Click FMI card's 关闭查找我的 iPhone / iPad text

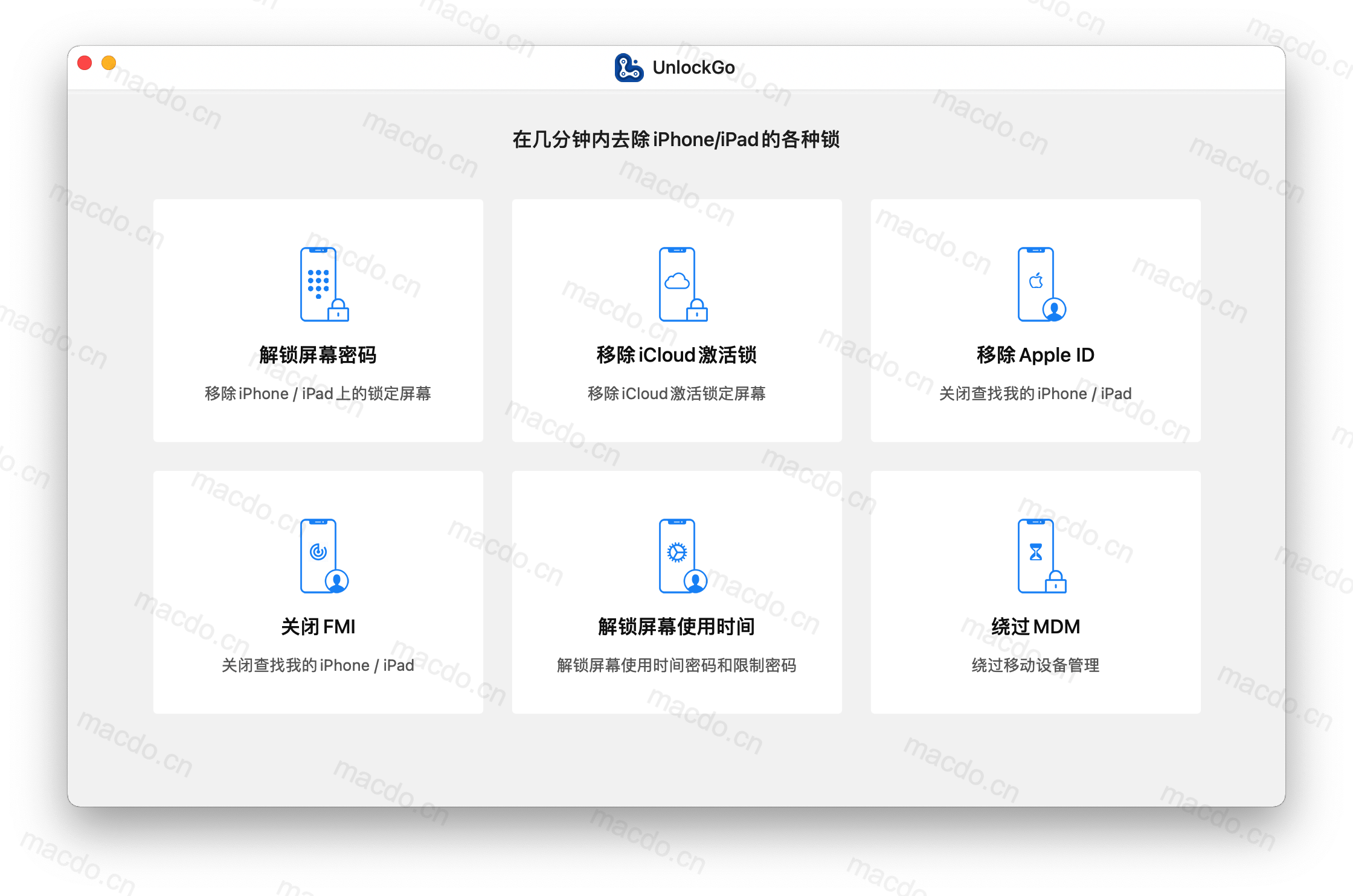(318, 665)
